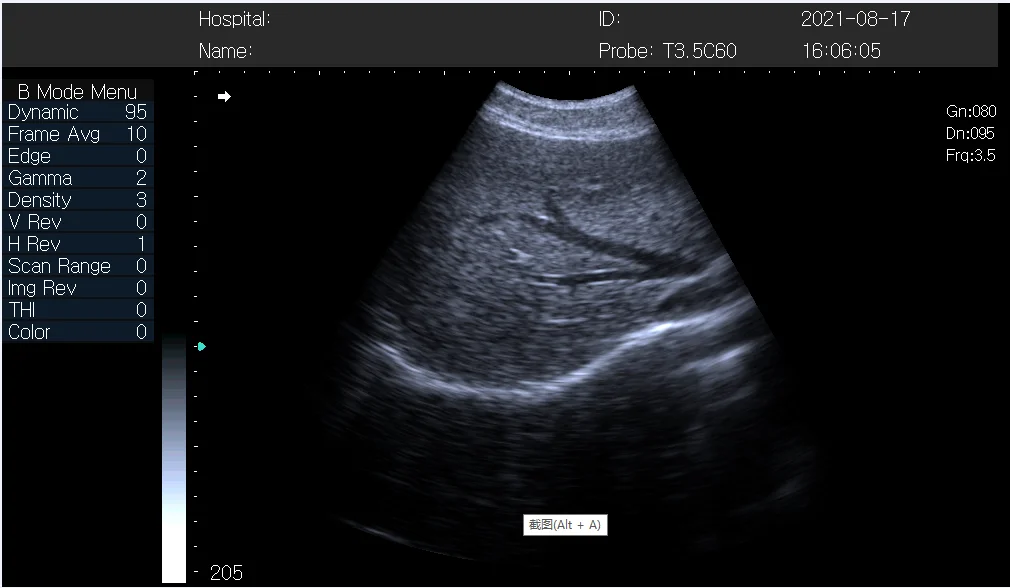The height and width of the screenshot is (588, 1010).
Task: Click the Dn:095 dynamic readout
Action: (970, 133)
